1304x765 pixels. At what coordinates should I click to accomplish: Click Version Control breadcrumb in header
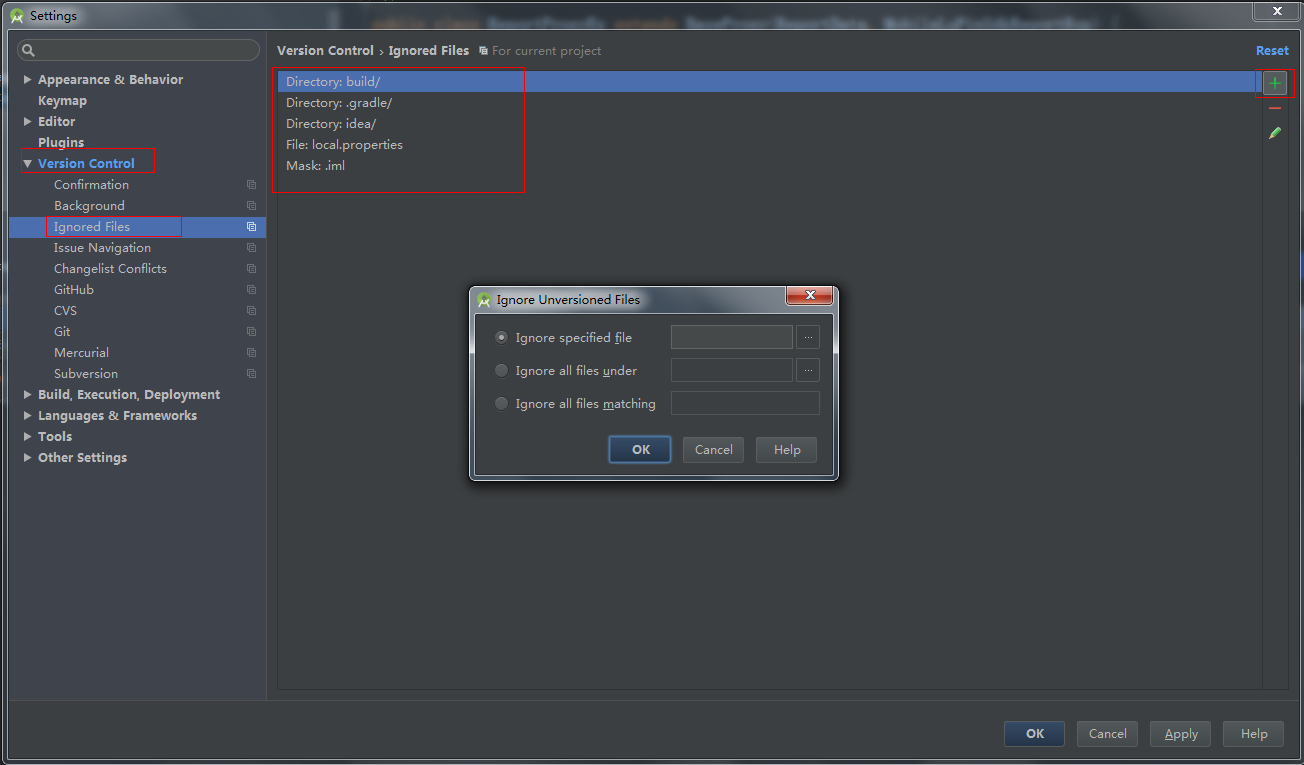(x=325, y=51)
